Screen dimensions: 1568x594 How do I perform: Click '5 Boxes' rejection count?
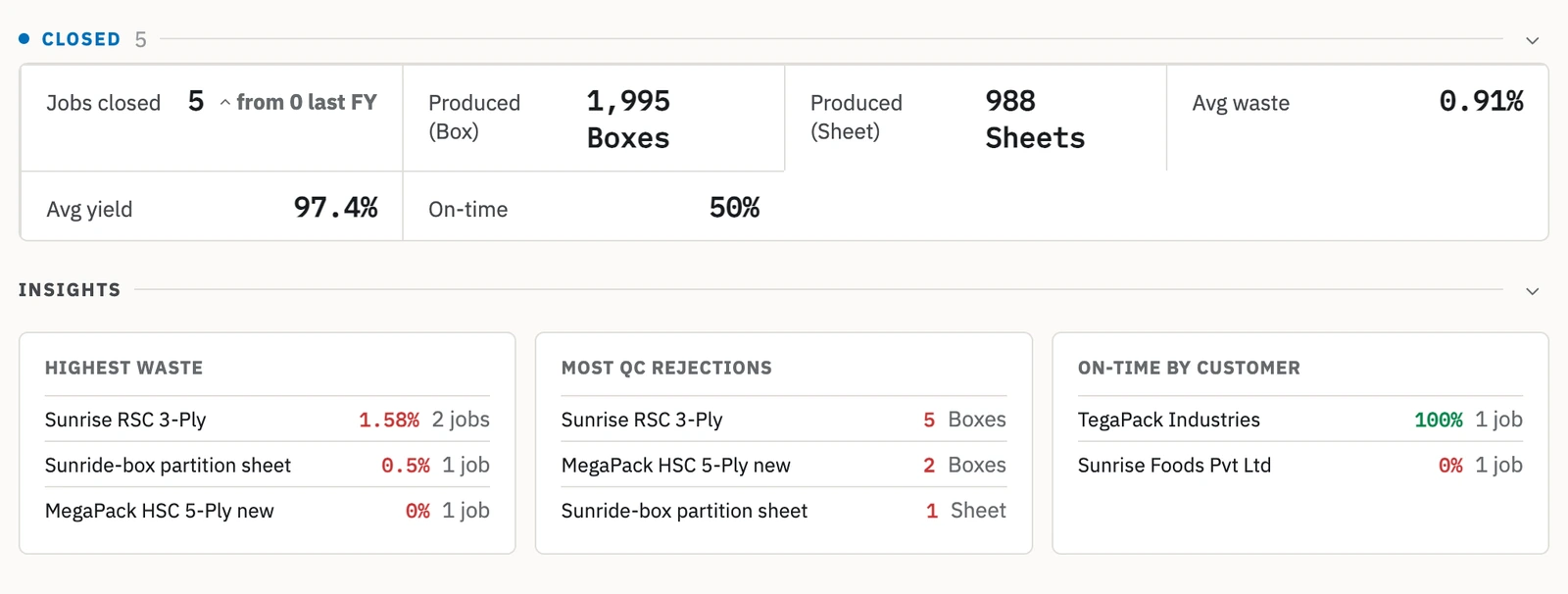[964, 420]
